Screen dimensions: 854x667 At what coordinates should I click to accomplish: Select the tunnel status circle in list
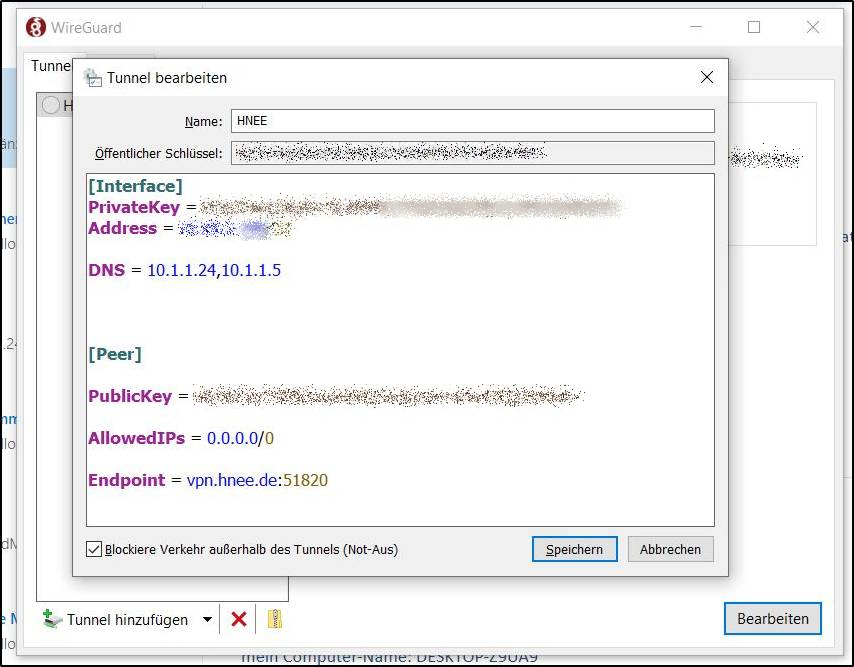(x=51, y=105)
